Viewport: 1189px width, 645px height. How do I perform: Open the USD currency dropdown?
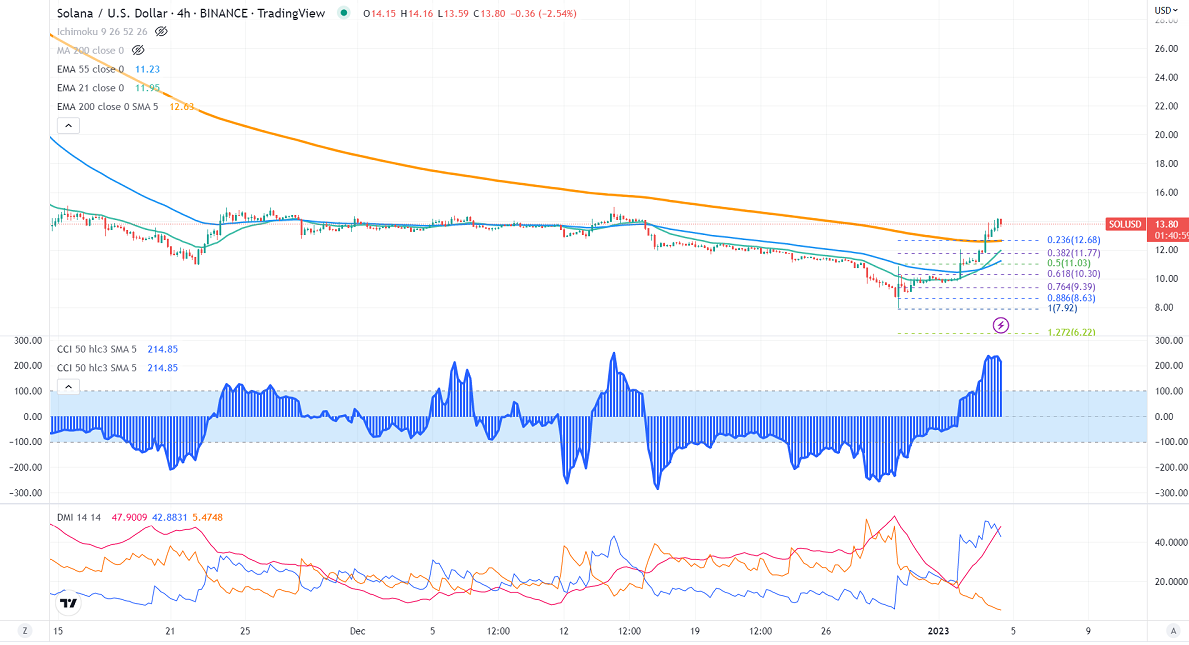(x=1165, y=11)
